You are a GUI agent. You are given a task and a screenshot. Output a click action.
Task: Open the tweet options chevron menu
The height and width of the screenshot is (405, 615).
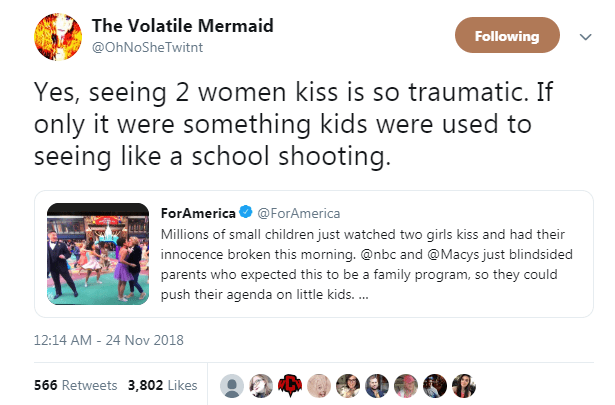coord(584,37)
